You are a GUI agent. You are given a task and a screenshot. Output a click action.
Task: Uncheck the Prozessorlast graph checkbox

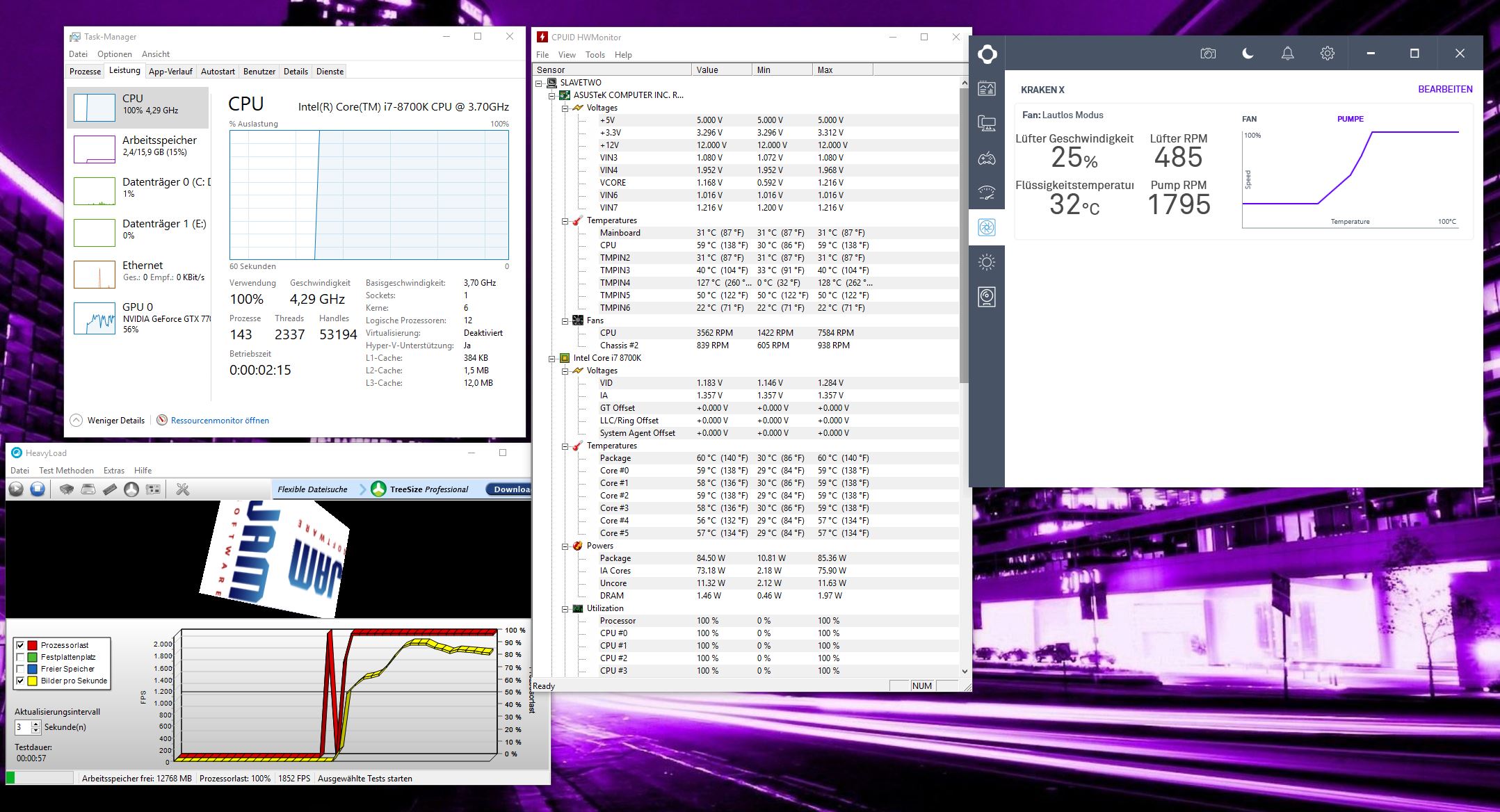[20, 645]
